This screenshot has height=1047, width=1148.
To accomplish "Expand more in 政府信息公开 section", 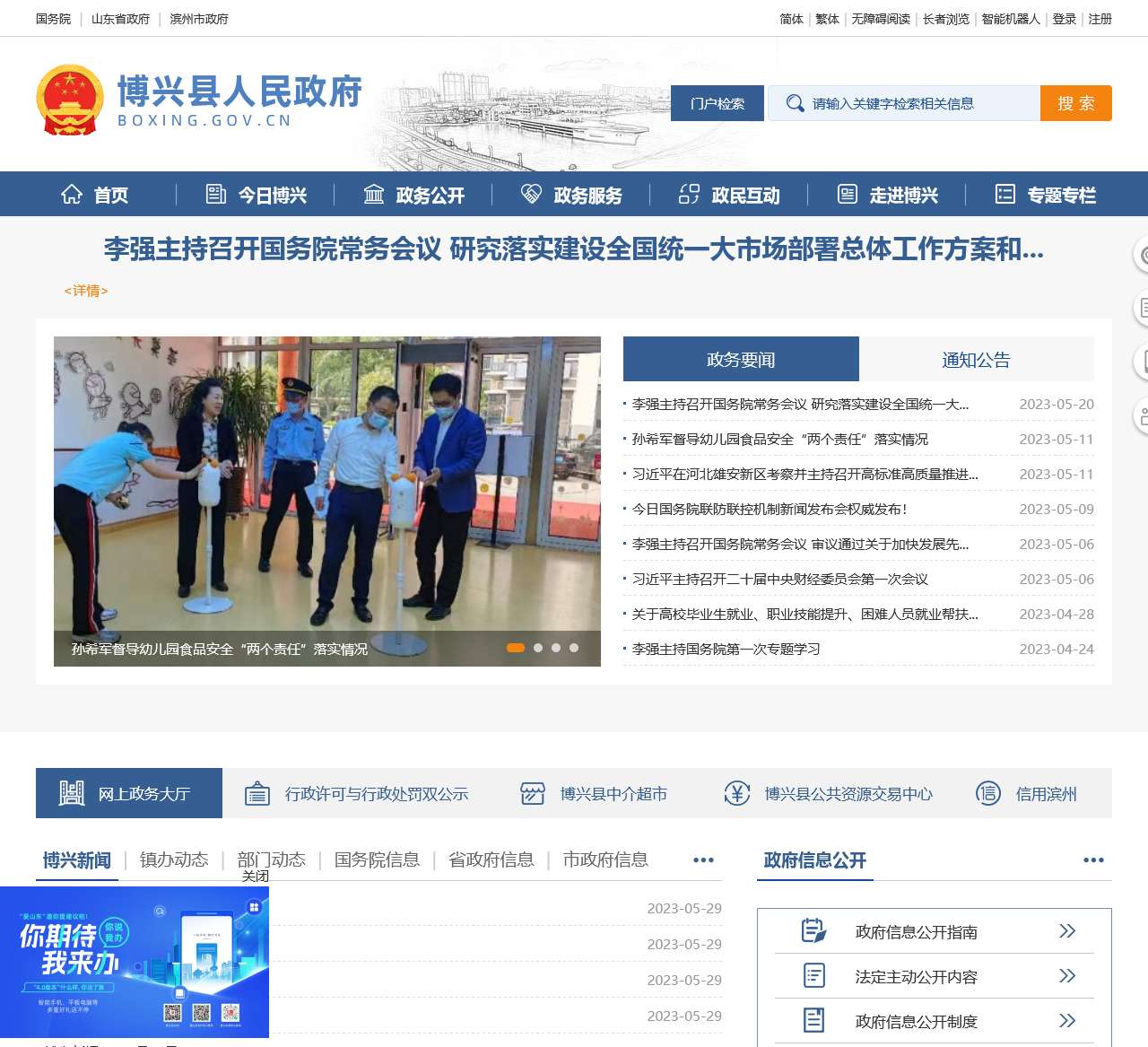I will click(1093, 859).
